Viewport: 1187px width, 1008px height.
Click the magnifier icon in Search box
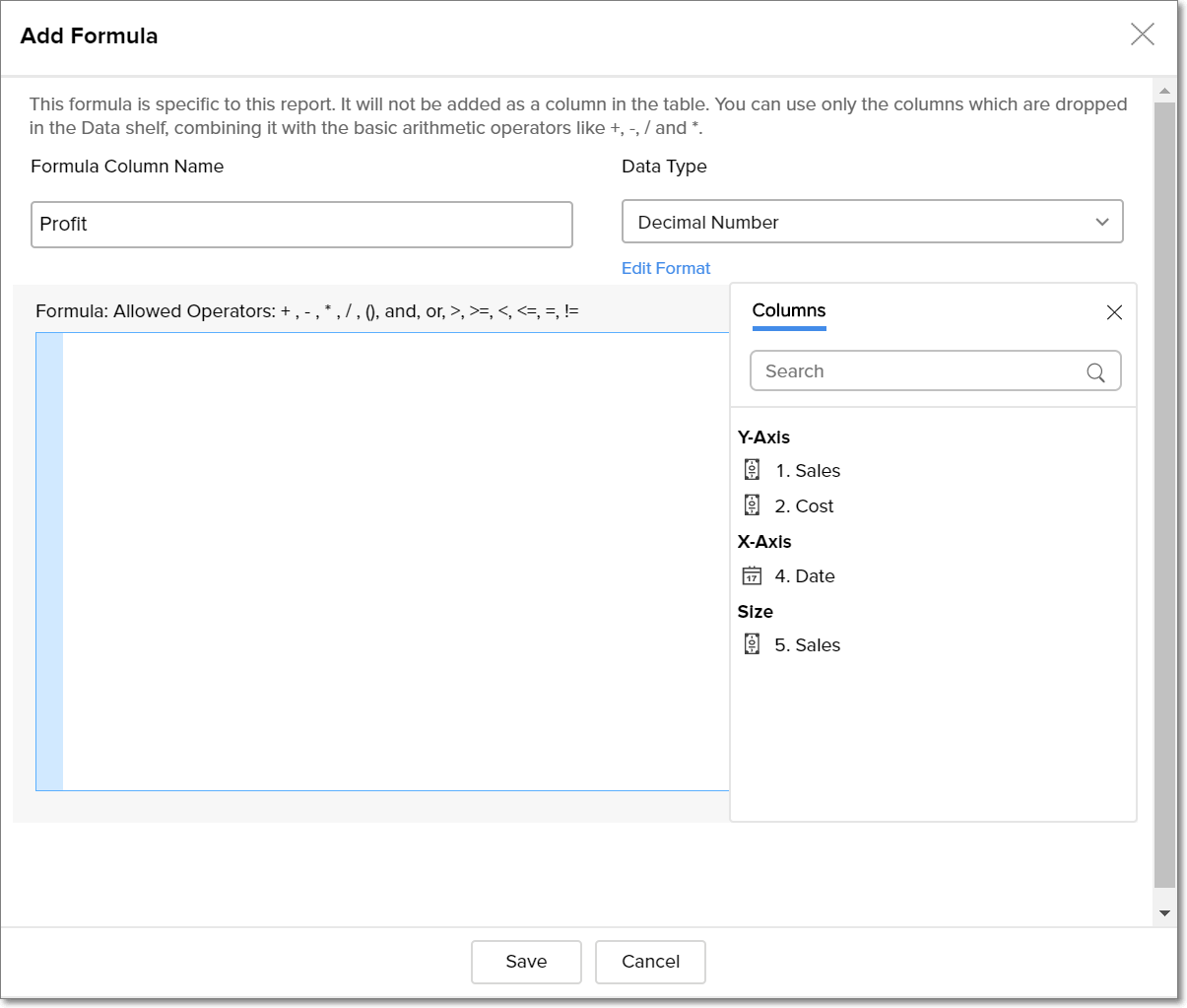pyautogui.click(x=1095, y=371)
